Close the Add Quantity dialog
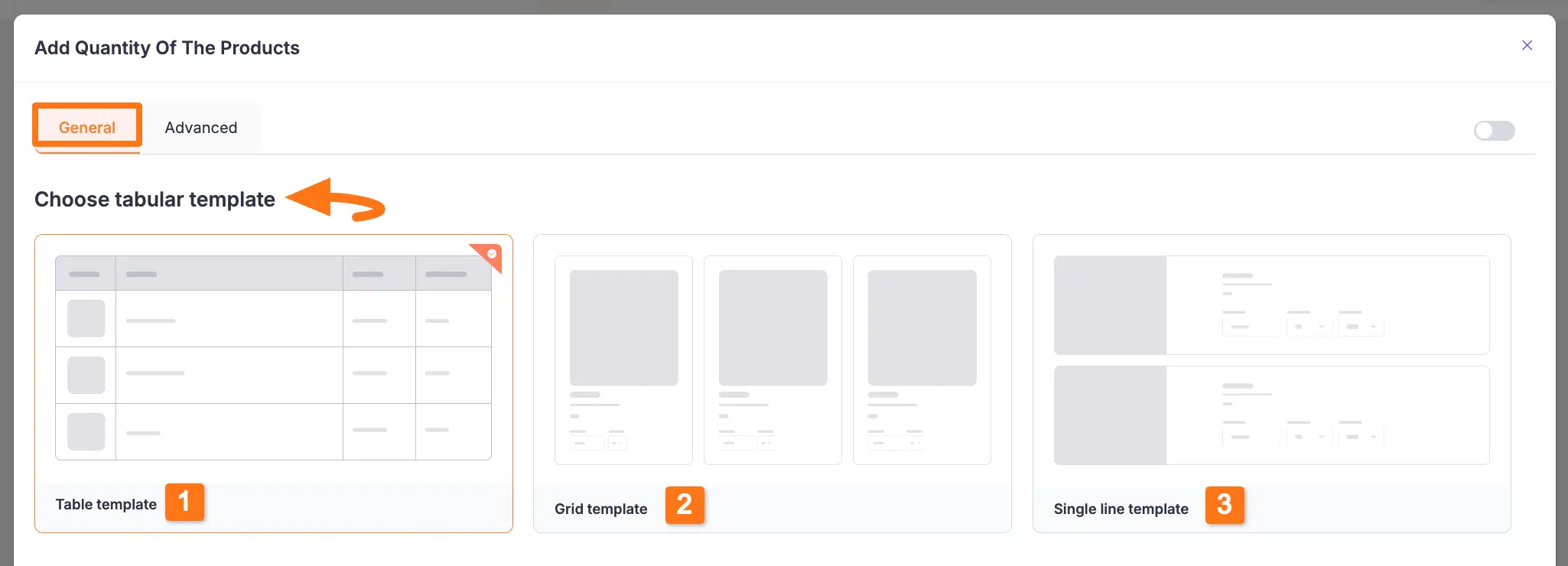Image resolution: width=1568 pixels, height=566 pixels. point(1527,46)
